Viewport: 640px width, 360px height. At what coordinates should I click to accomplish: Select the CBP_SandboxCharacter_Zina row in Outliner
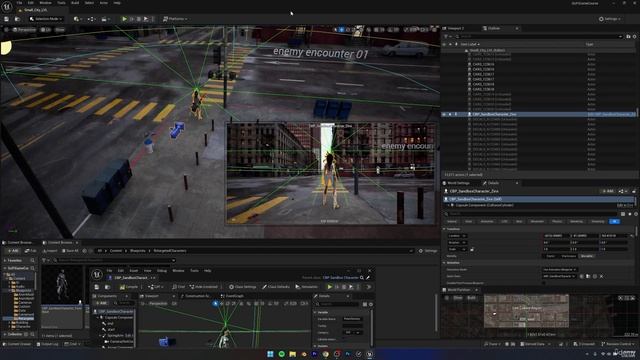pyautogui.click(x=539, y=114)
